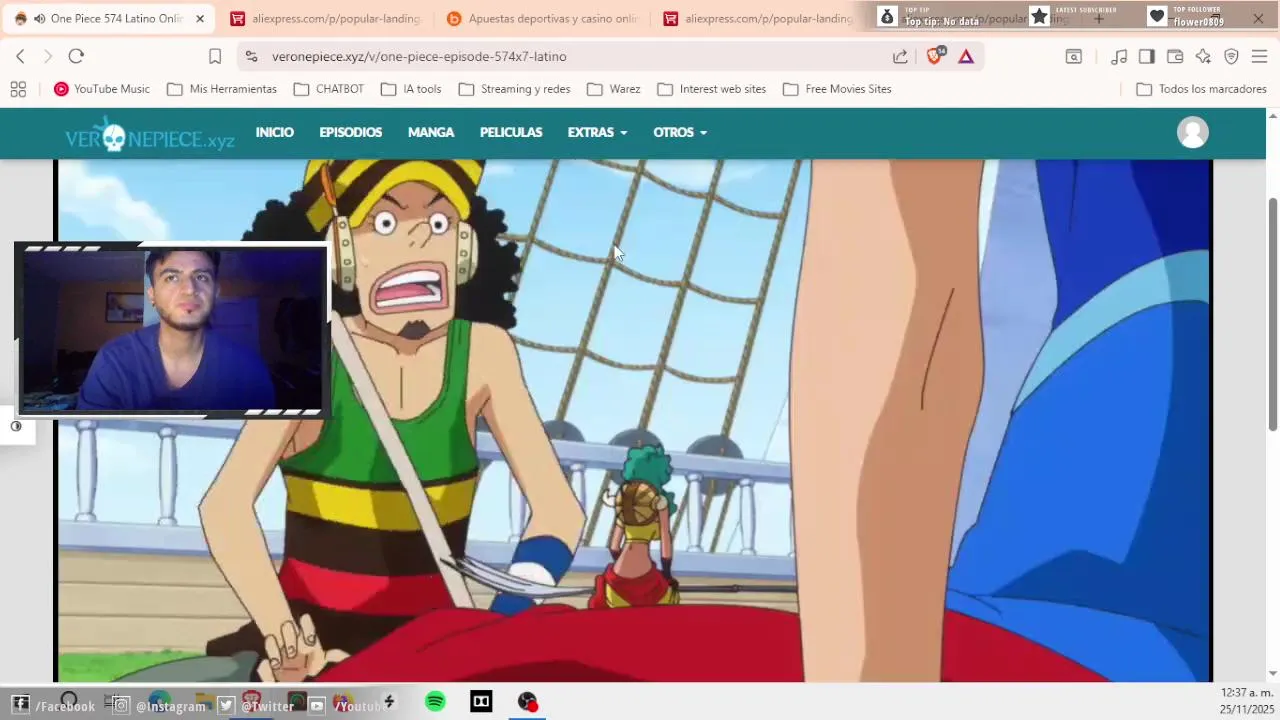
Task: Open Brave Rewards triangle icon
Action: pyautogui.click(x=966, y=57)
